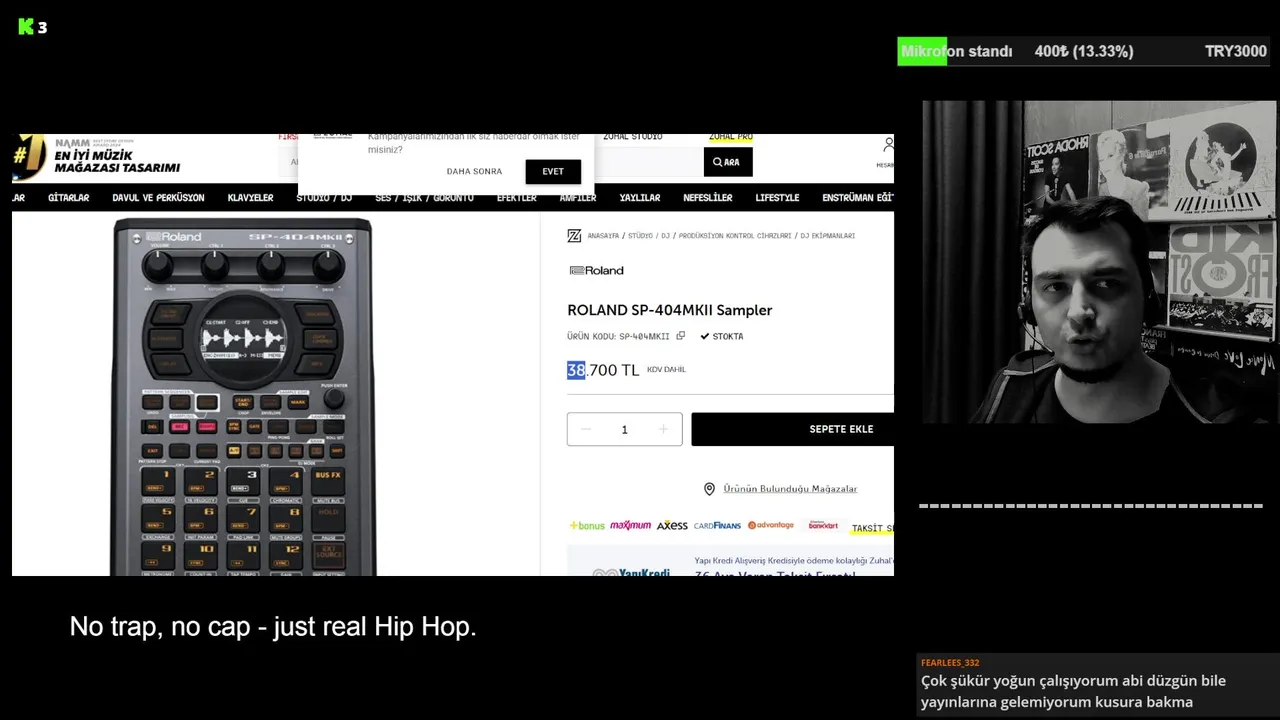Click ANASAYFA breadcrumb link

coord(602,236)
